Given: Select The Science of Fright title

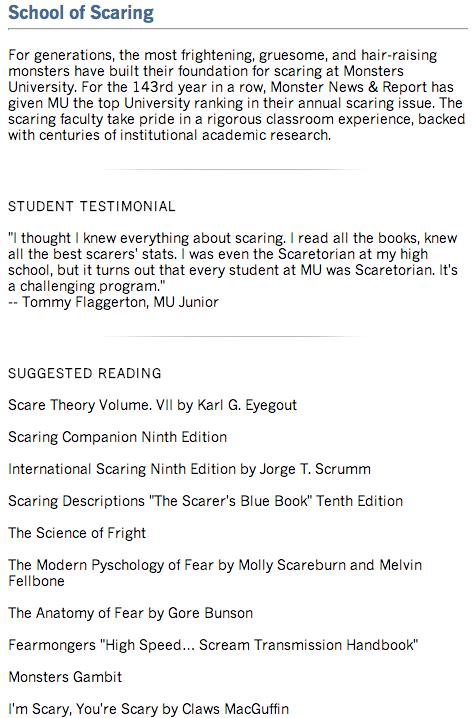Looking at the screenshot, I should click(77, 533).
